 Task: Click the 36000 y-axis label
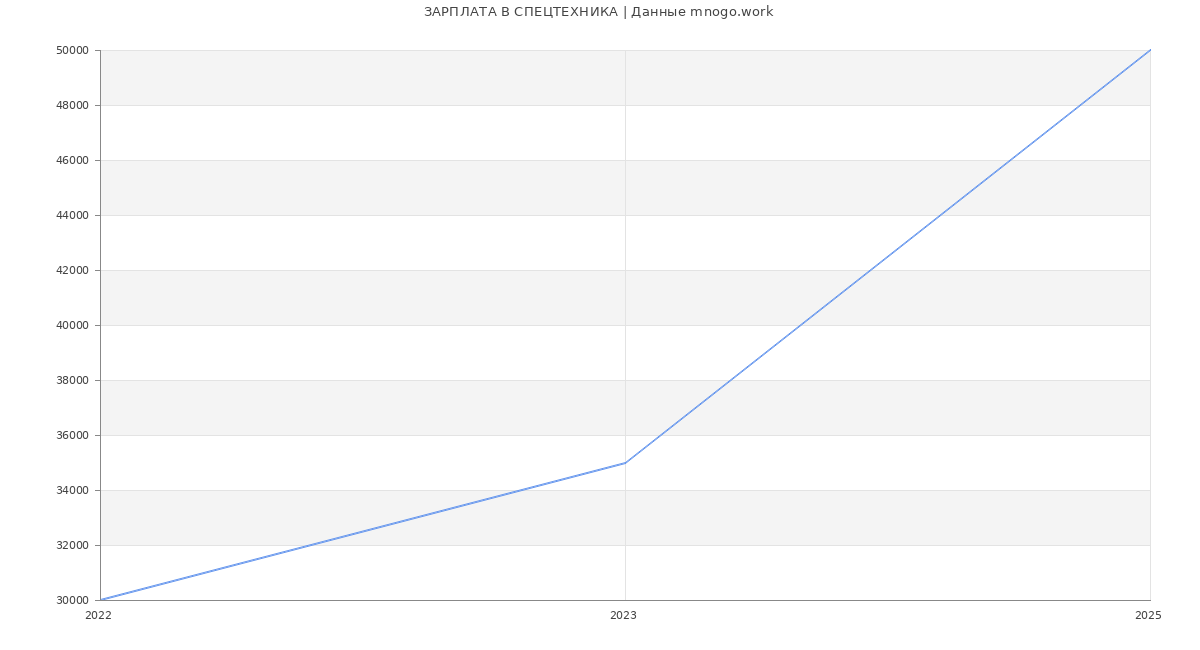[x=73, y=435]
